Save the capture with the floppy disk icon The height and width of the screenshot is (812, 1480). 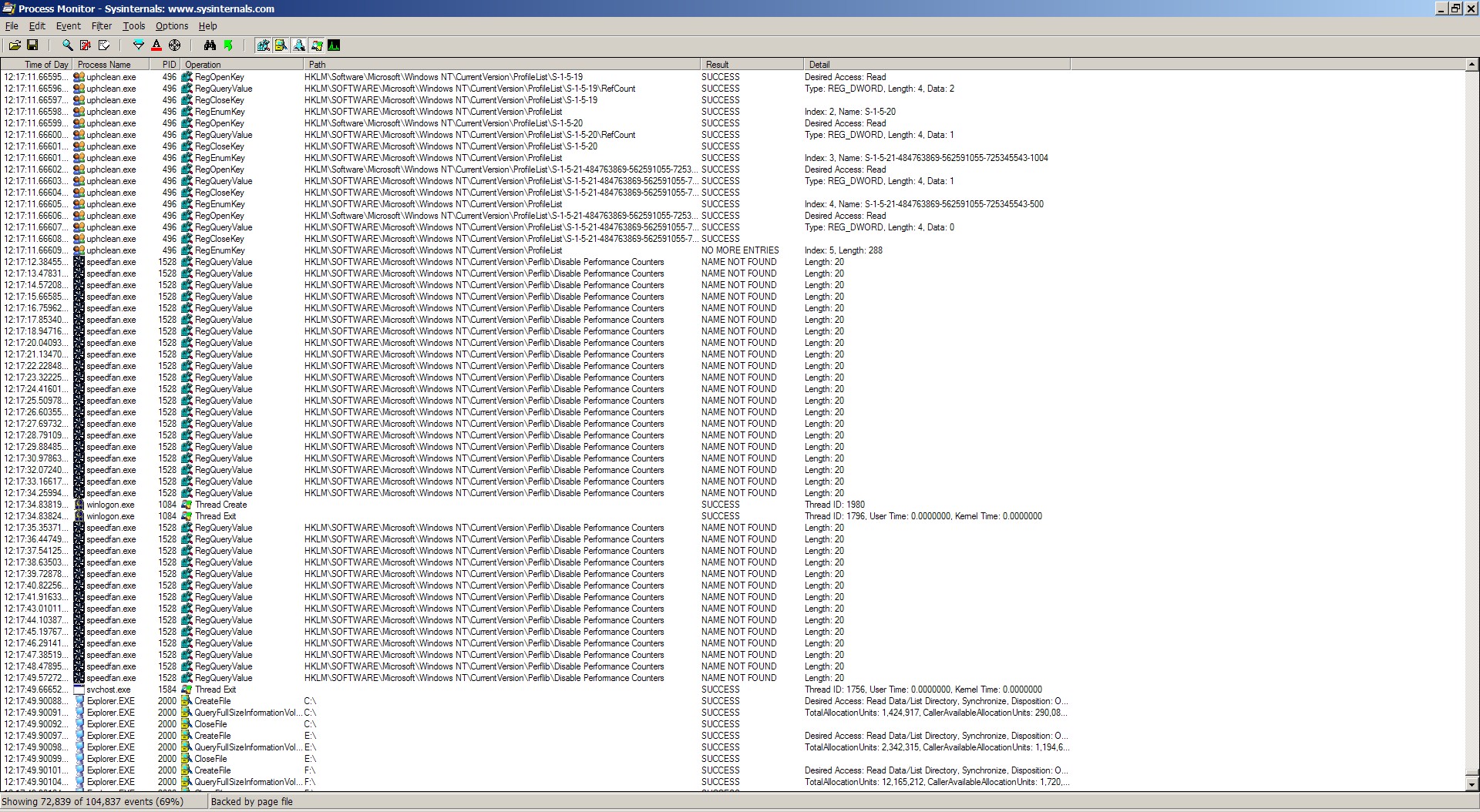32,45
